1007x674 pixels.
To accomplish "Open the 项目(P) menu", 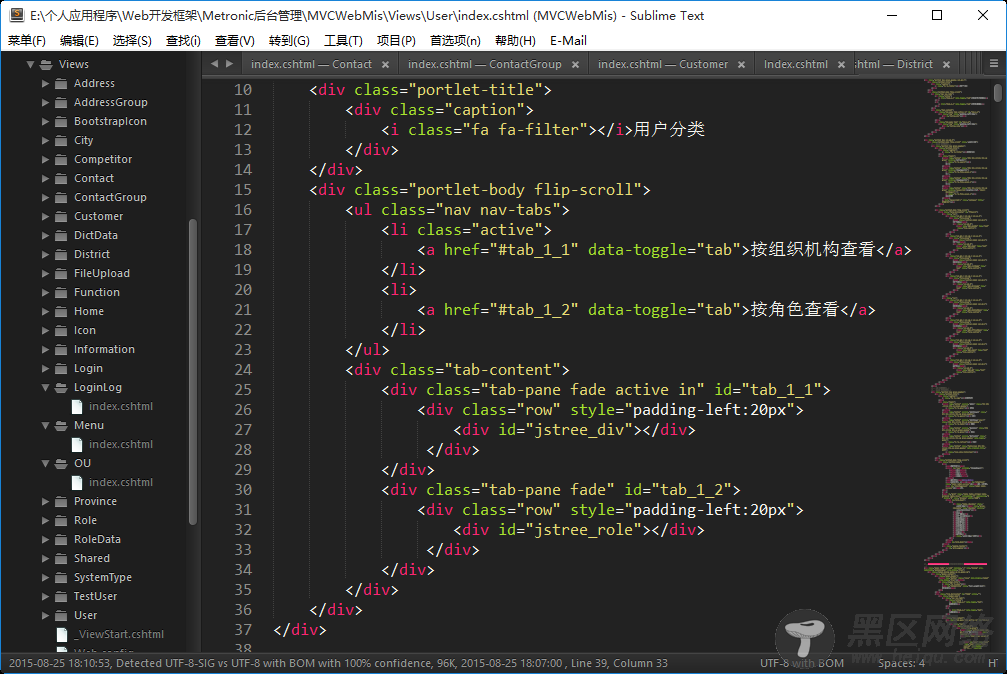I will point(396,40).
